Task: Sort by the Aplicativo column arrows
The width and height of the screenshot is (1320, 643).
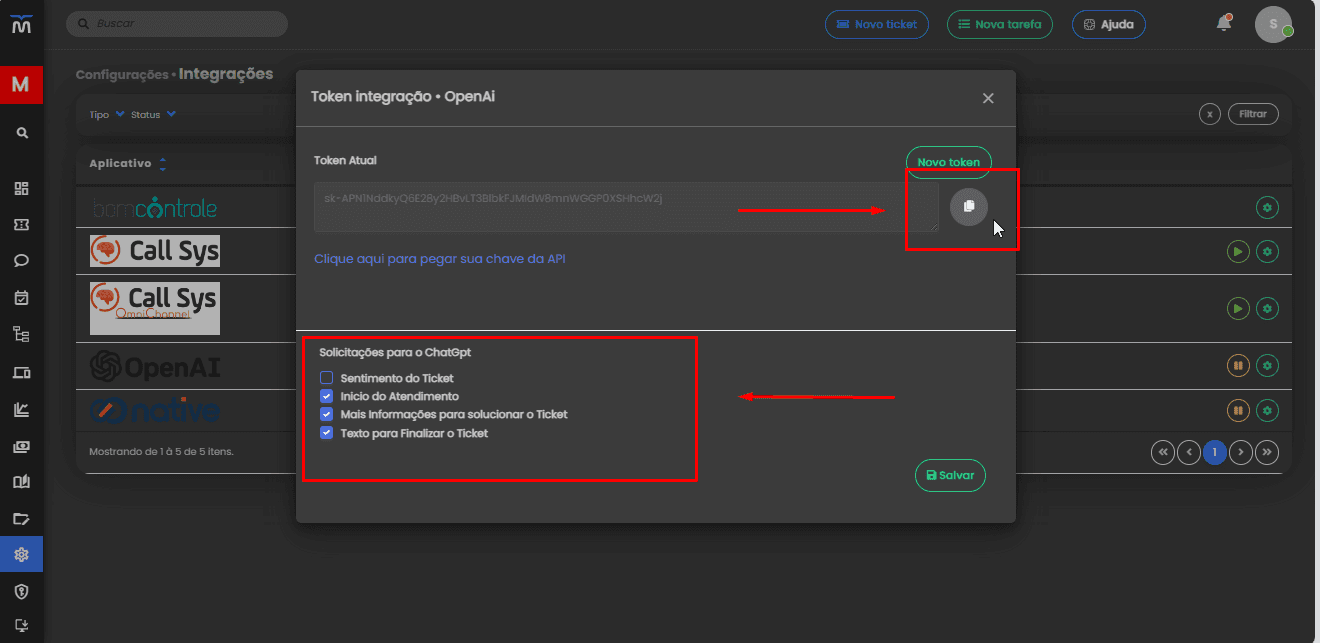Action: coord(163,163)
